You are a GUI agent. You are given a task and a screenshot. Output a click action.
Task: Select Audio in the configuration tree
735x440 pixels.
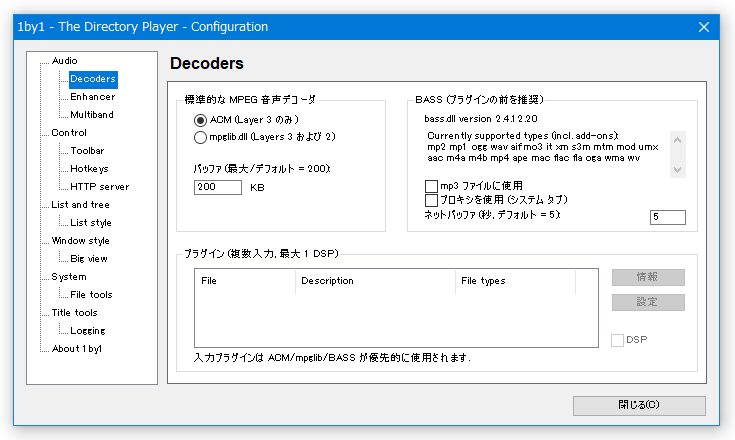(x=64, y=61)
